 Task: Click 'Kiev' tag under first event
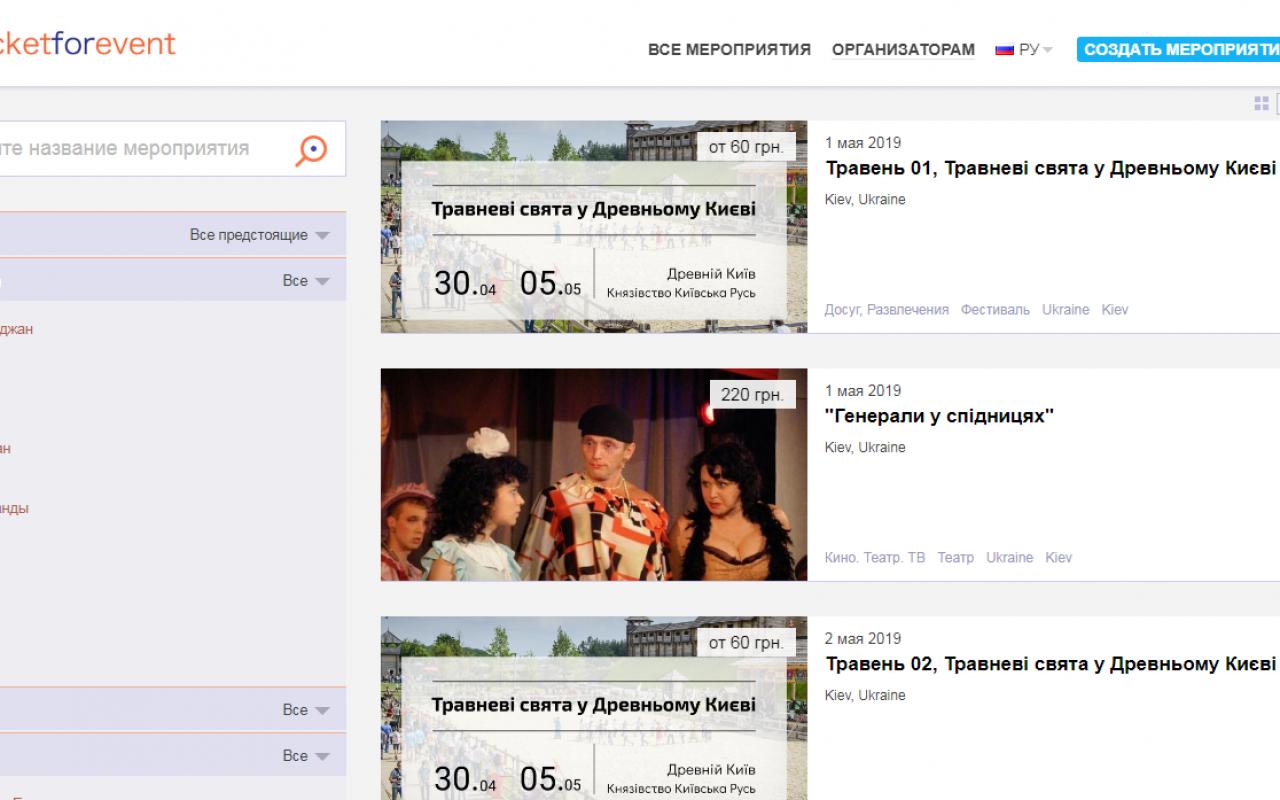click(1115, 310)
